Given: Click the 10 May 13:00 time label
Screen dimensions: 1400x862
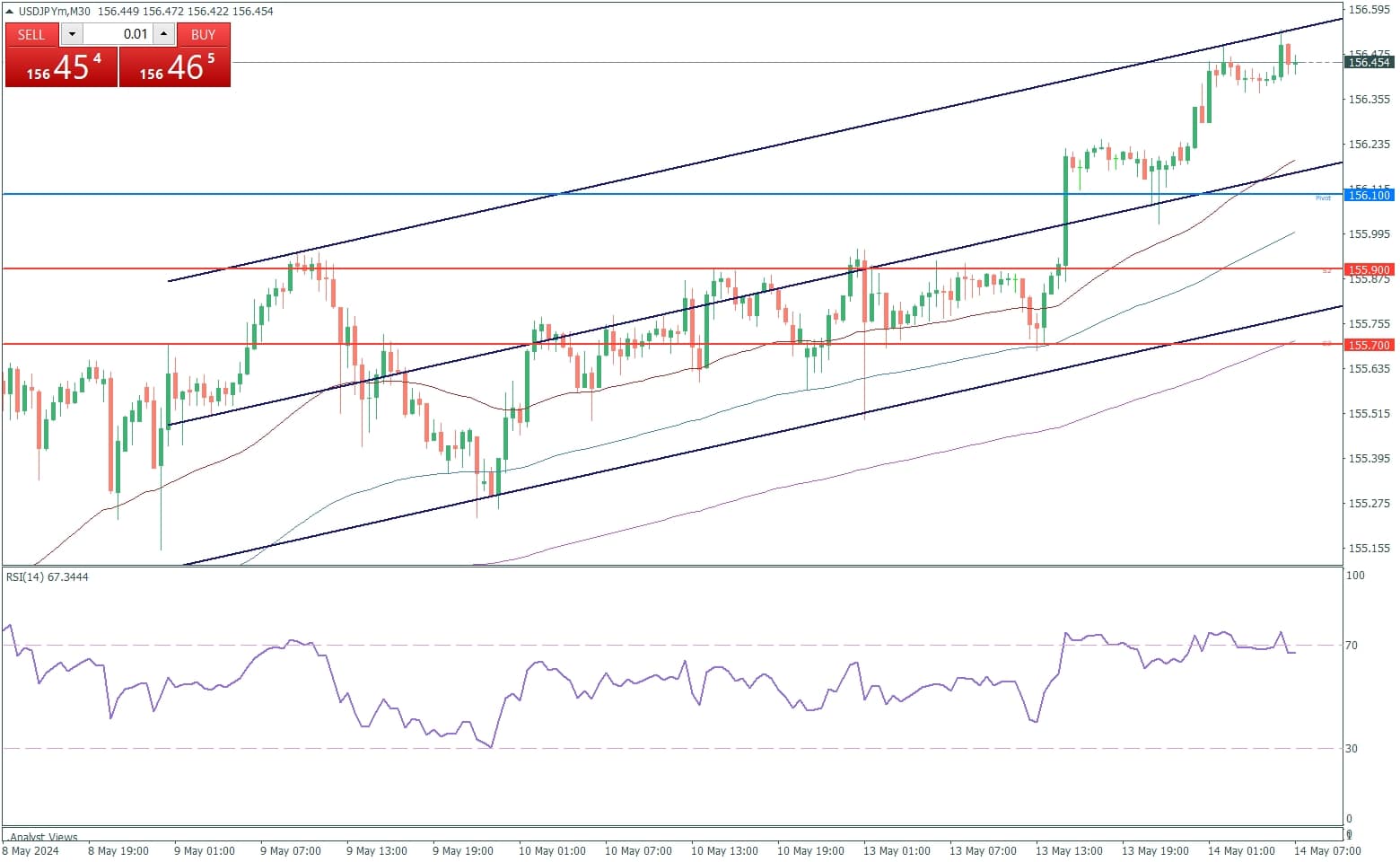Looking at the screenshot, I should coord(724,851).
